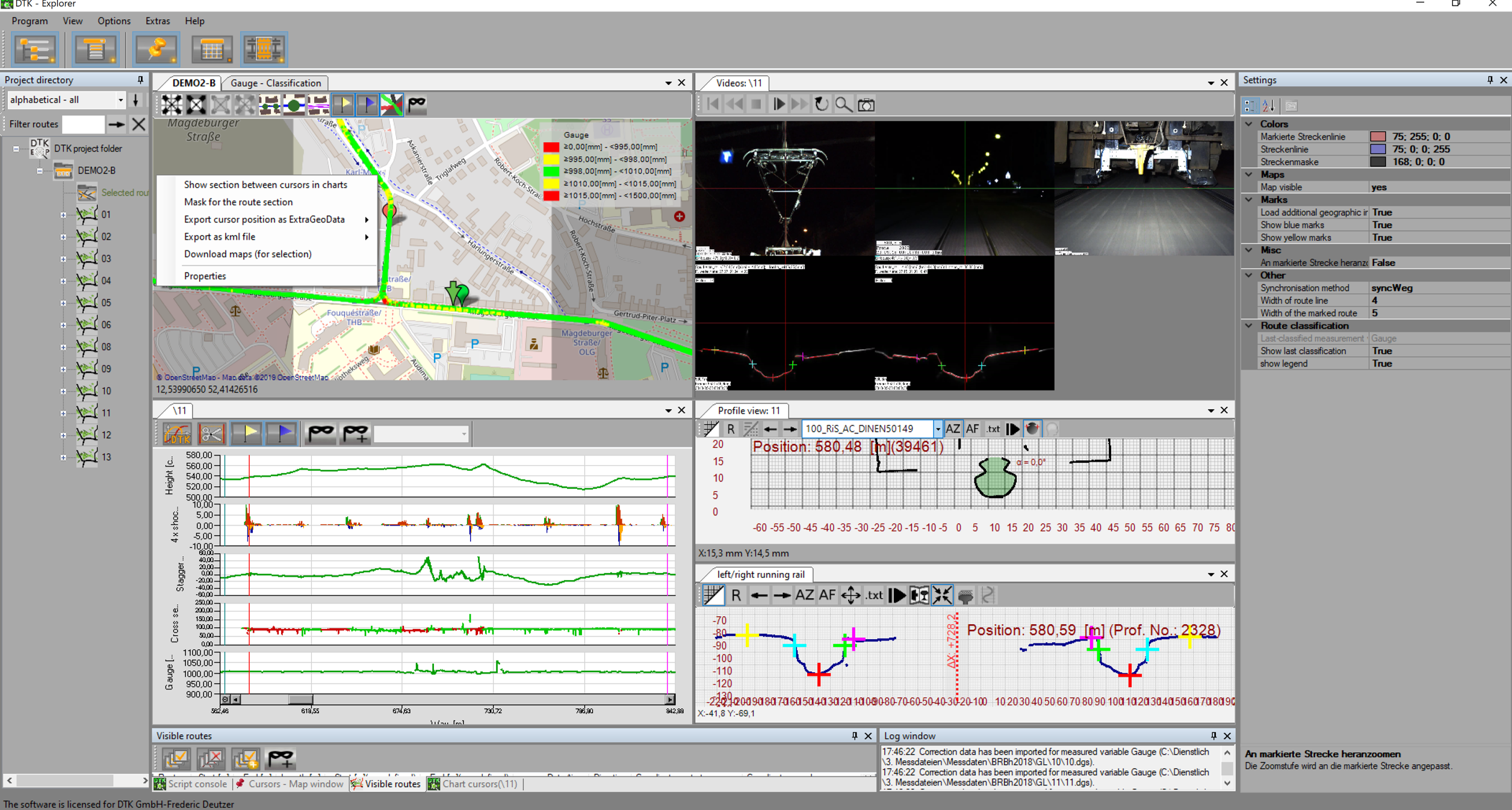Play the video with step-play button
The image size is (1512, 810).
click(x=778, y=105)
